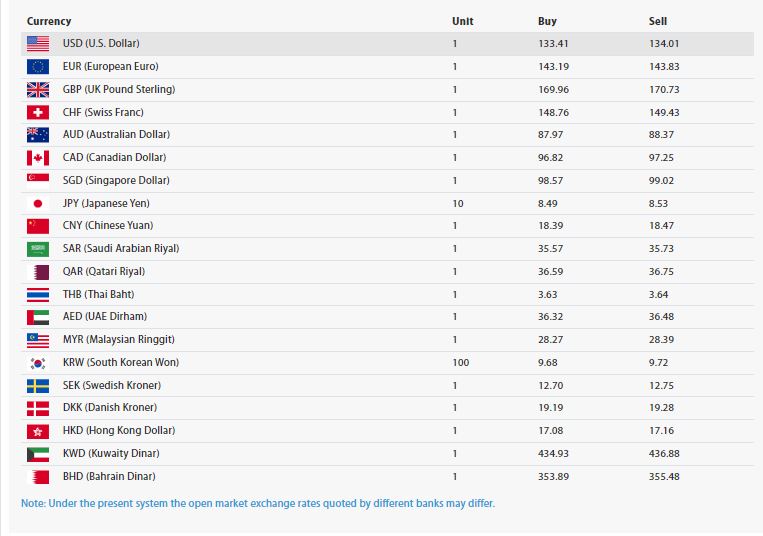Click the Japanese flag icon
The width and height of the screenshot is (763, 536).
click(38, 203)
